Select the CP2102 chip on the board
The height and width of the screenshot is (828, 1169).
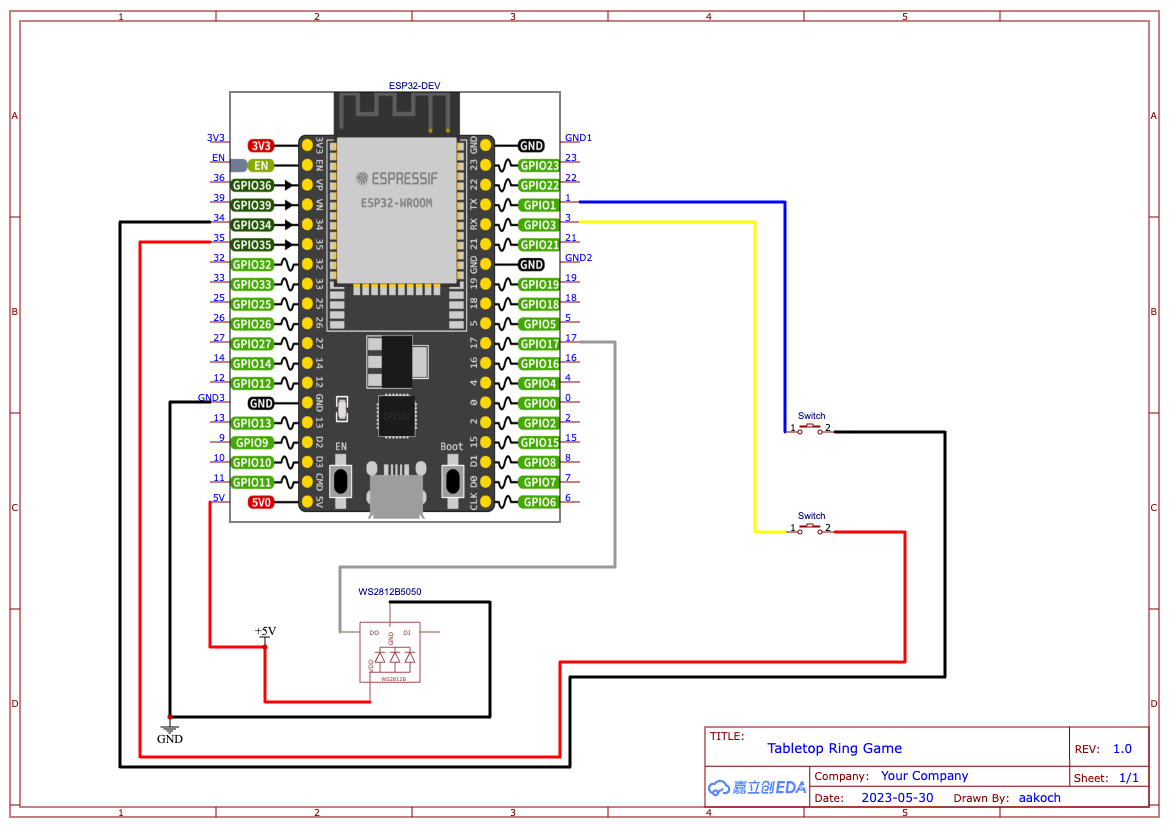(x=397, y=416)
